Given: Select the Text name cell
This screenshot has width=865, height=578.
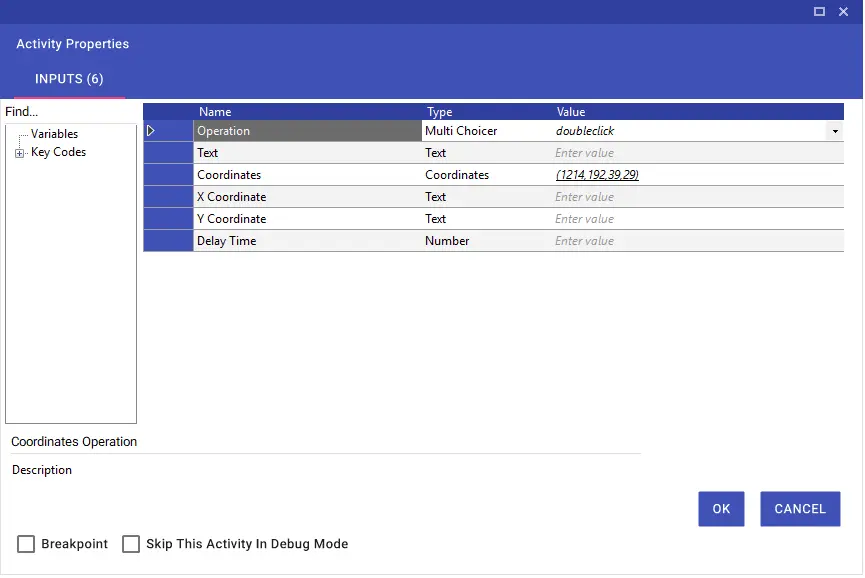Looking at the screenshot, I should 307,153.
